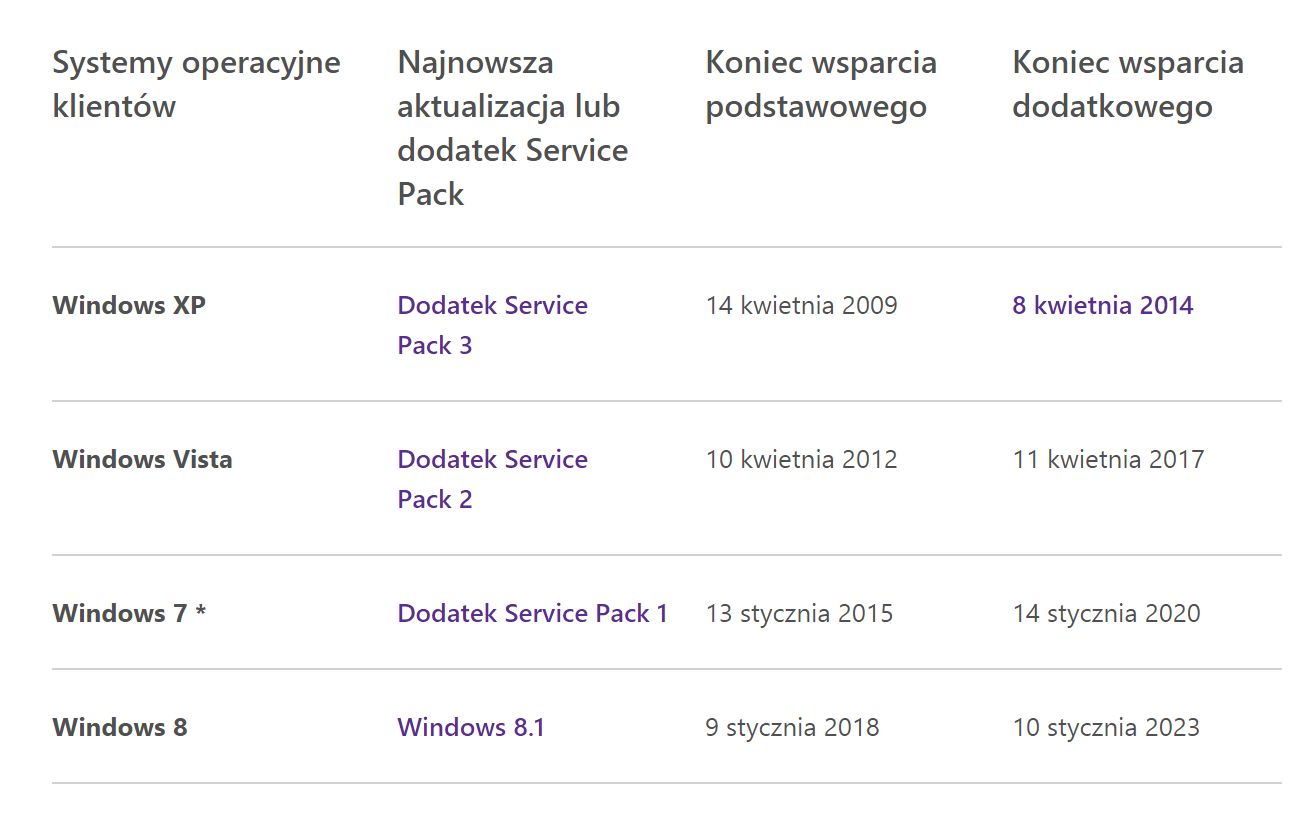
Task: Select the date 10 stycznia 2023
Action: tap(1105, 727)
